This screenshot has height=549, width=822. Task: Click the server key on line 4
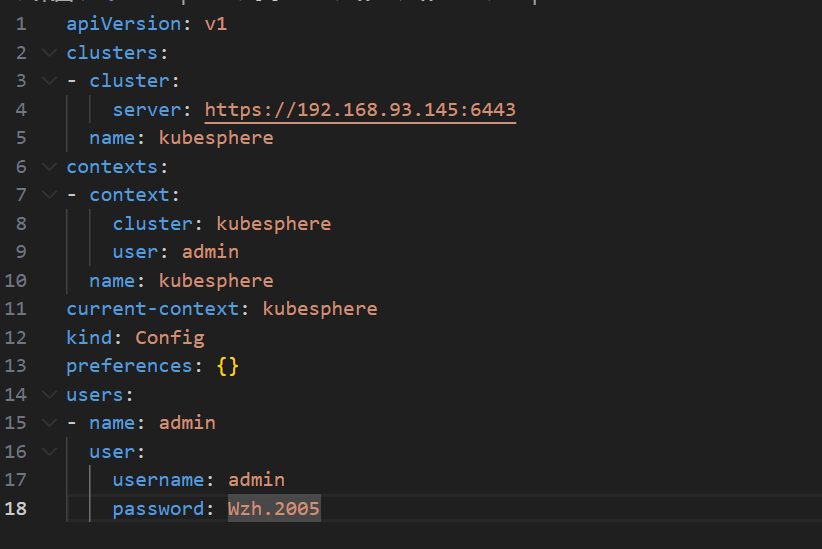[x=147, y=110]
